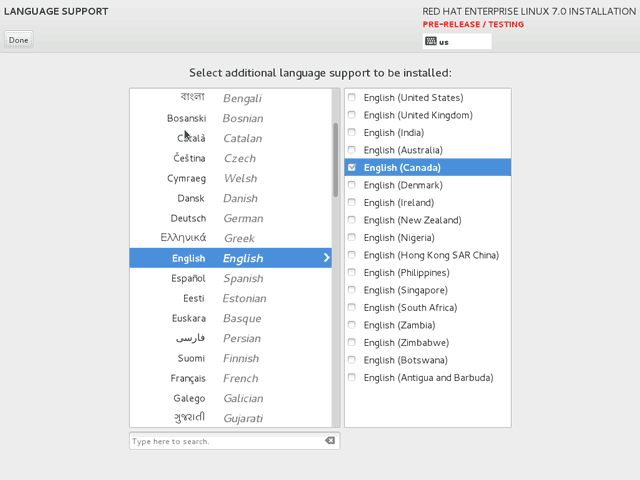
Task: Check English (Ireland)
Action: [x=351, y=202]
